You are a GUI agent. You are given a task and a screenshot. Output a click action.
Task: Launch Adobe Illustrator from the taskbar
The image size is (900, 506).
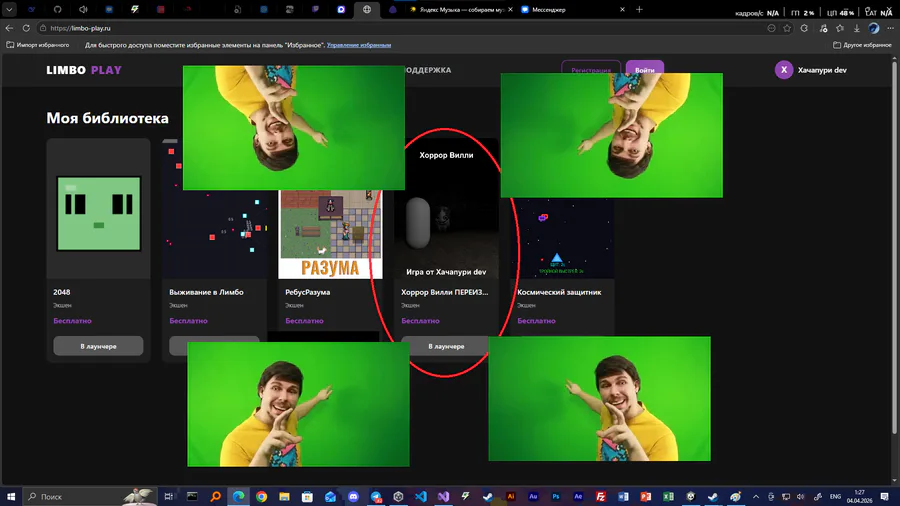coord(510,496)
